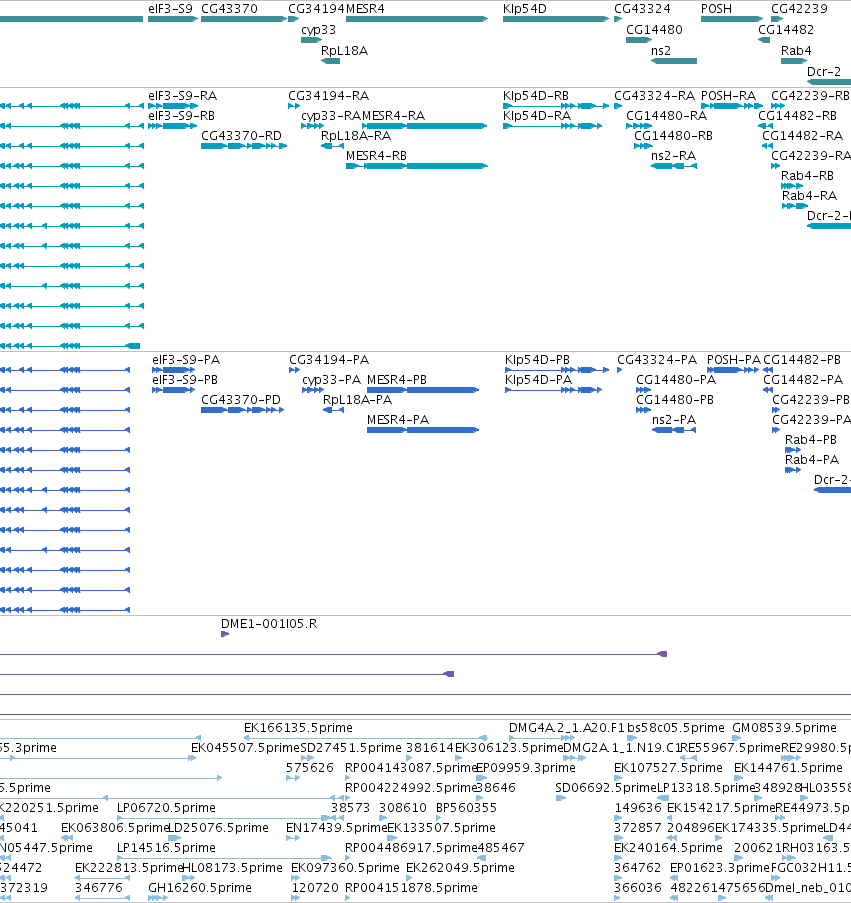Click transcript RpL18A-RA

pyautogui.click(x=332, y=146)
